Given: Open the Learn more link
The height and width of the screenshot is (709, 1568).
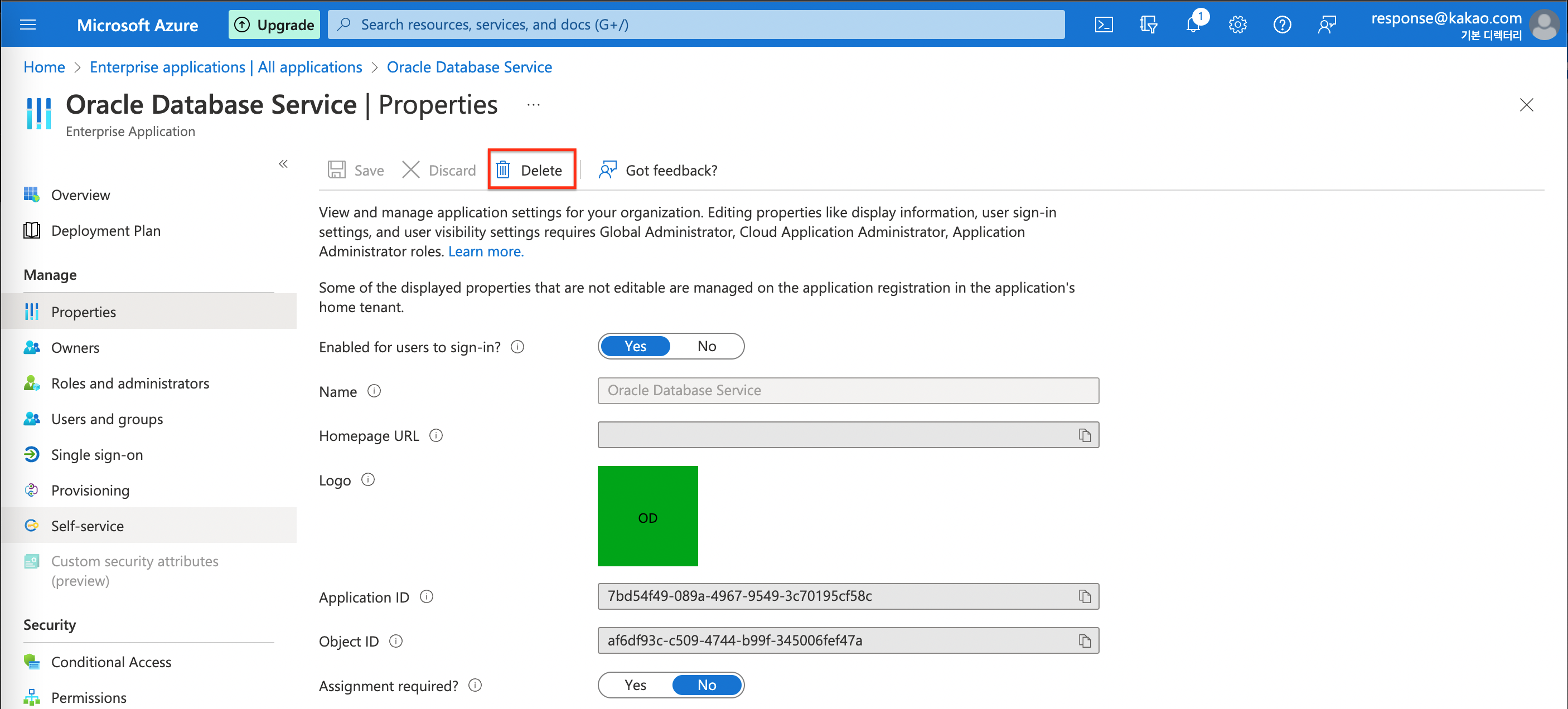Looking at the screenshot, I should pos(486,251).
